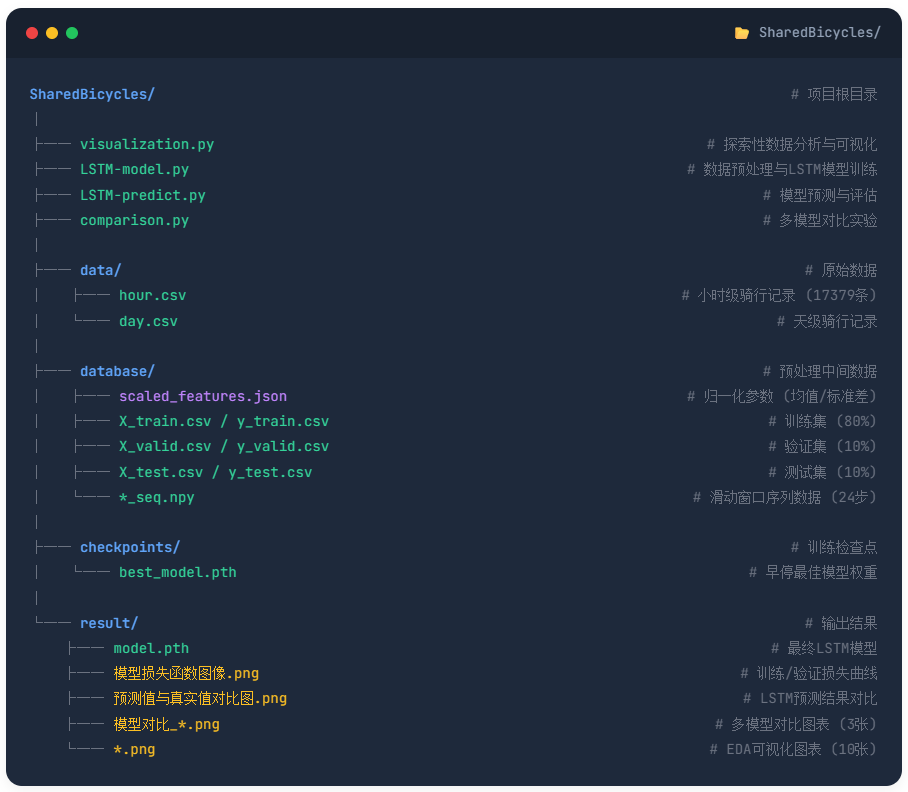Open LSTM-model.py in the tree

(x=134, y=170)
